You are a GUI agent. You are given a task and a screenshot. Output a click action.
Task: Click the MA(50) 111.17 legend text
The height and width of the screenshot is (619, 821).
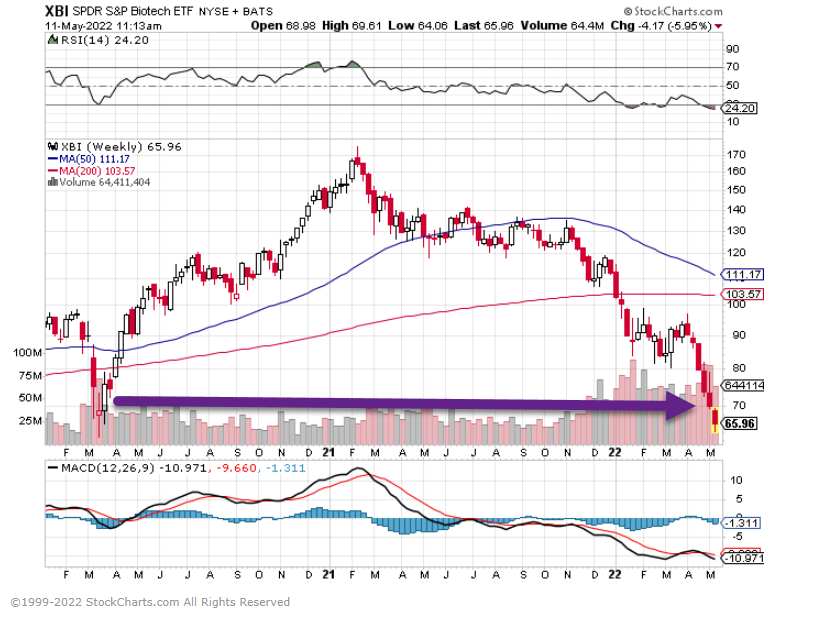[94, 159]
